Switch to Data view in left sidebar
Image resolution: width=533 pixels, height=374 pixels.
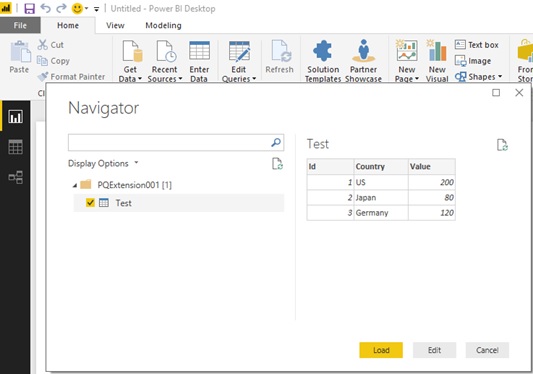point(16,147)
